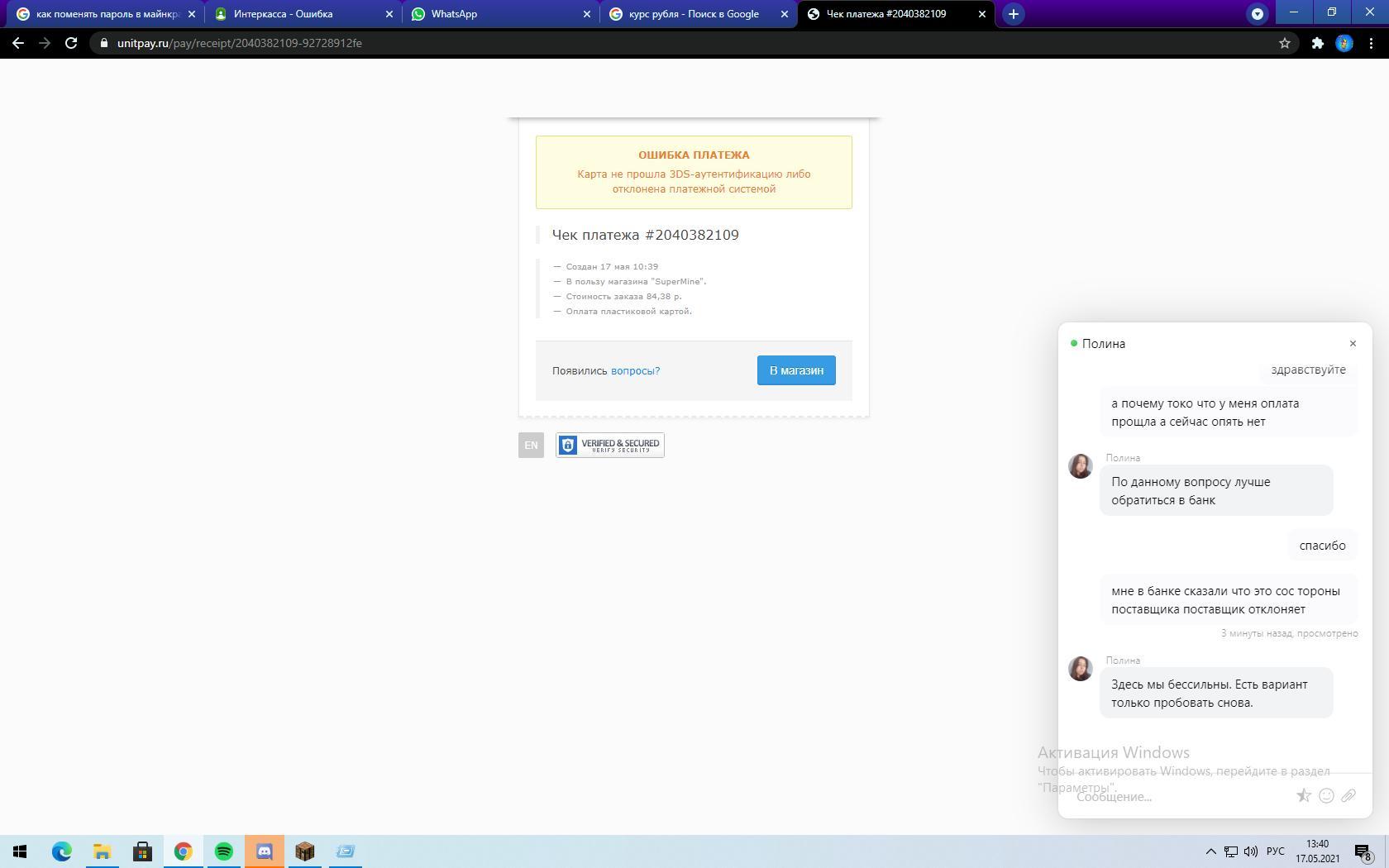
Task: Bookmark this page with the star icon
Action: click(x=1285, y=43)
